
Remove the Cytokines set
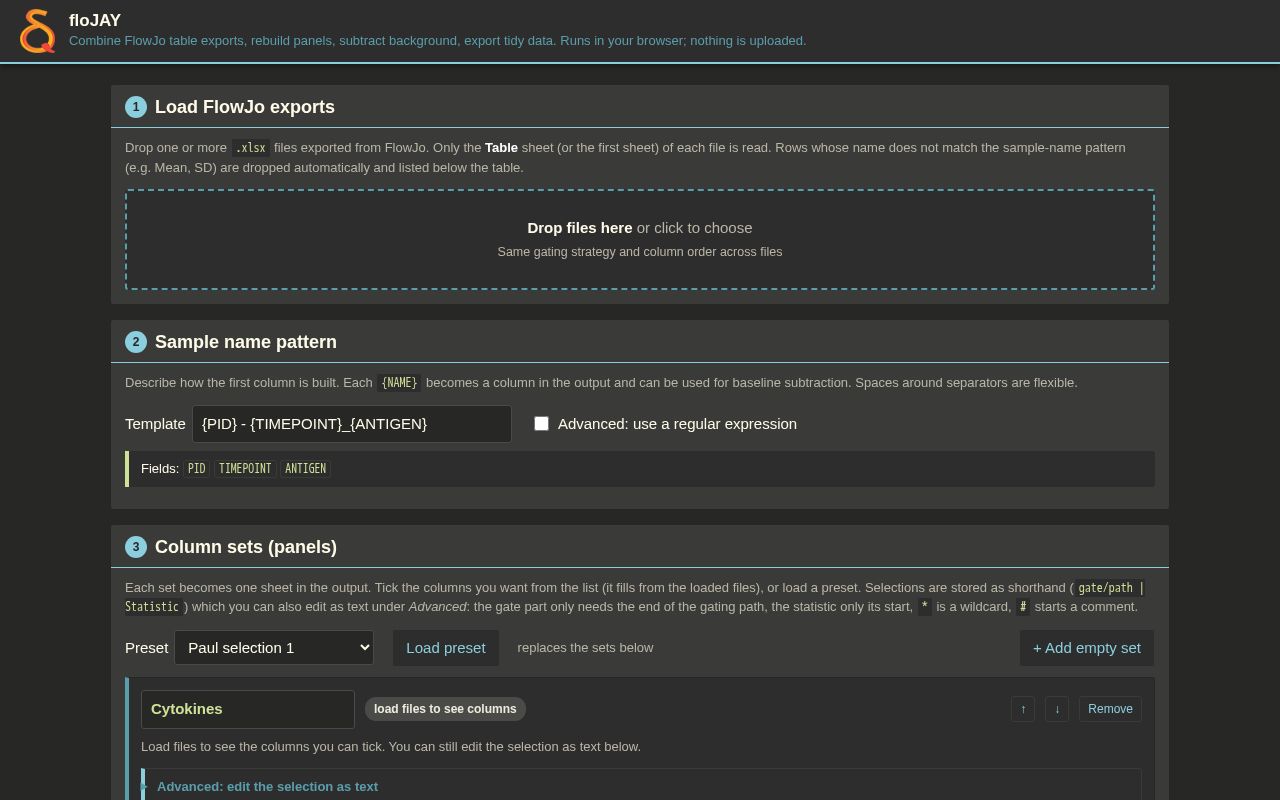pyautogui.click(x=1110, y=709)
